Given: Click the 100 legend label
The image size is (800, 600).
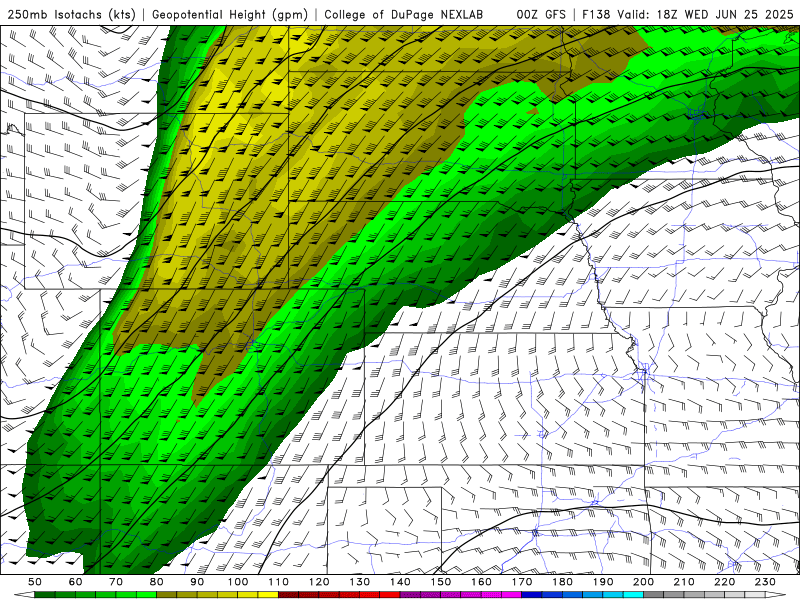Looking at the screenshot, I should click(x=238, y=582).
